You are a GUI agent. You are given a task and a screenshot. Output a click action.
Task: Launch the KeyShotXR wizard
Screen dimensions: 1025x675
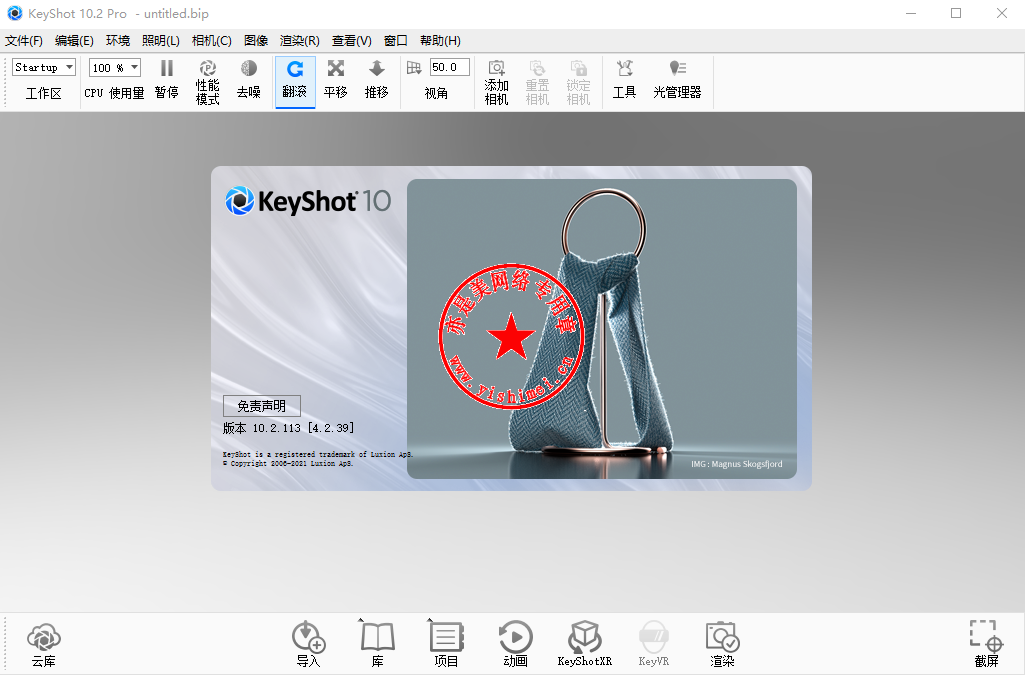point(584,644)
